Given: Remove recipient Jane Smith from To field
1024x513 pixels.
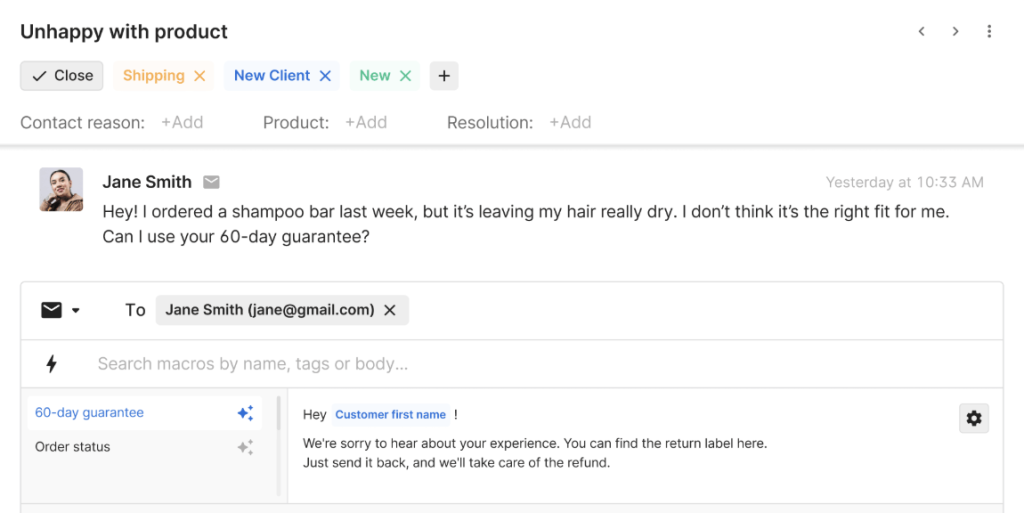Looking at the screenshot, I should coord(390,310).
